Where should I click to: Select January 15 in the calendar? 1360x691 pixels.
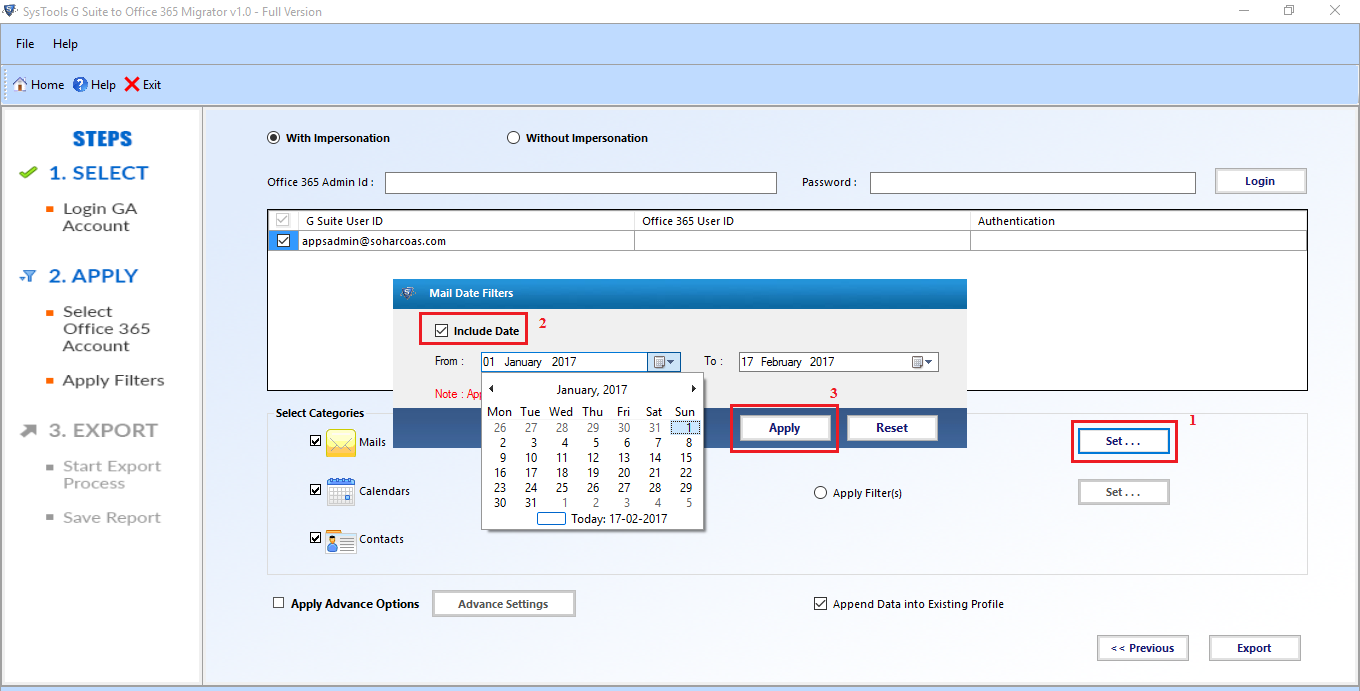coord(686,458)
